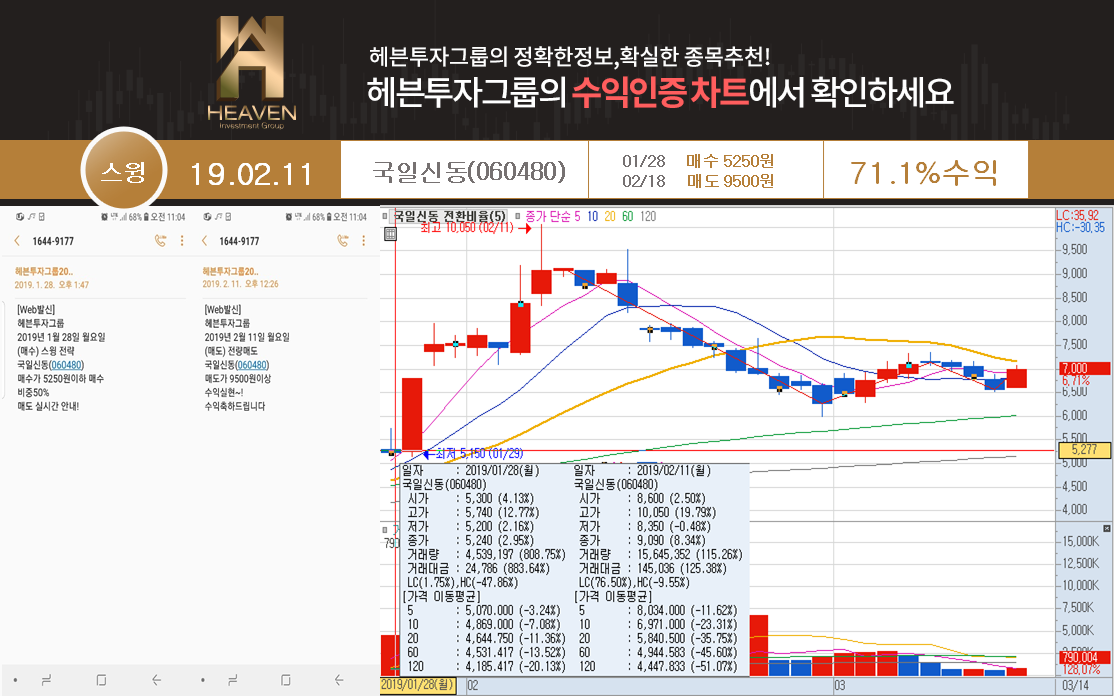
Task: Click the small square before 국일신동 전환비율(5)
Action: [x=386, y=216]
